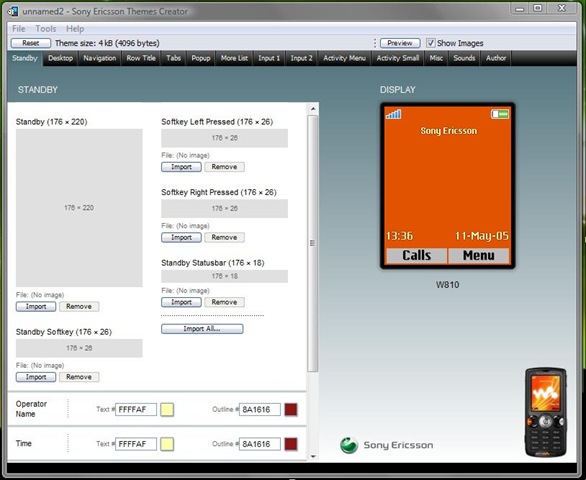586x480 pixels.
Task: Switch to the Navigation tab
Action: [x=99, y=58]
